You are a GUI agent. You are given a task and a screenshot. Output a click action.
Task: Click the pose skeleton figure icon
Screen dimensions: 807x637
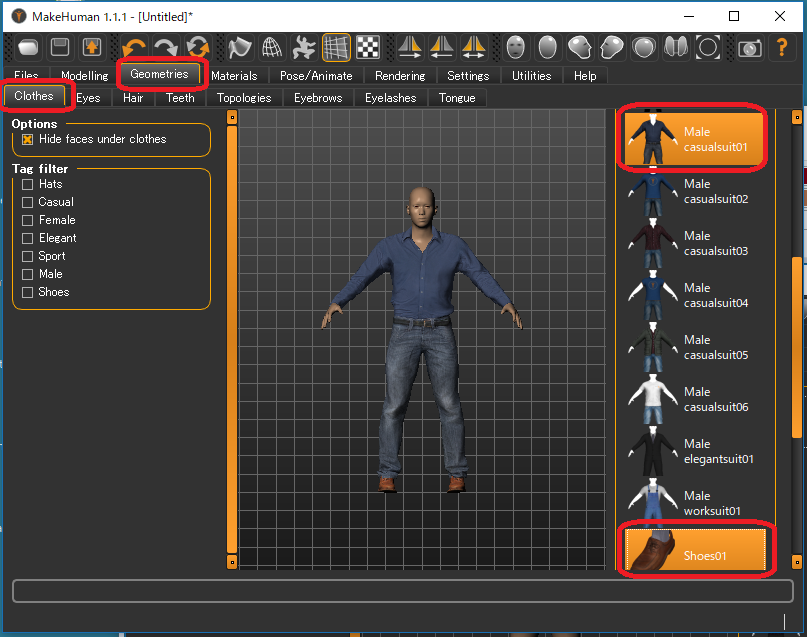point(304,47)
